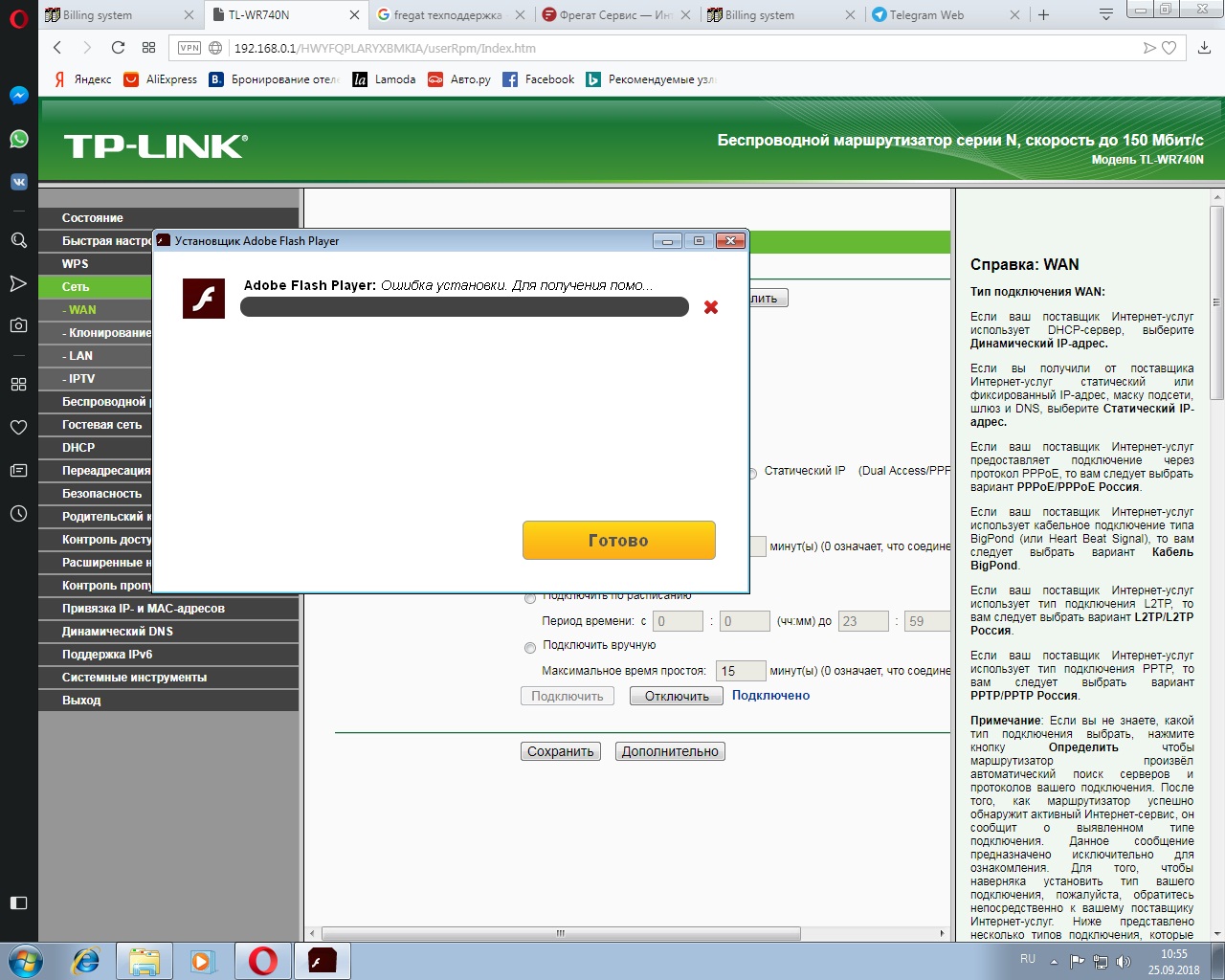Open browsing history clock icon

tap(18, 513)
